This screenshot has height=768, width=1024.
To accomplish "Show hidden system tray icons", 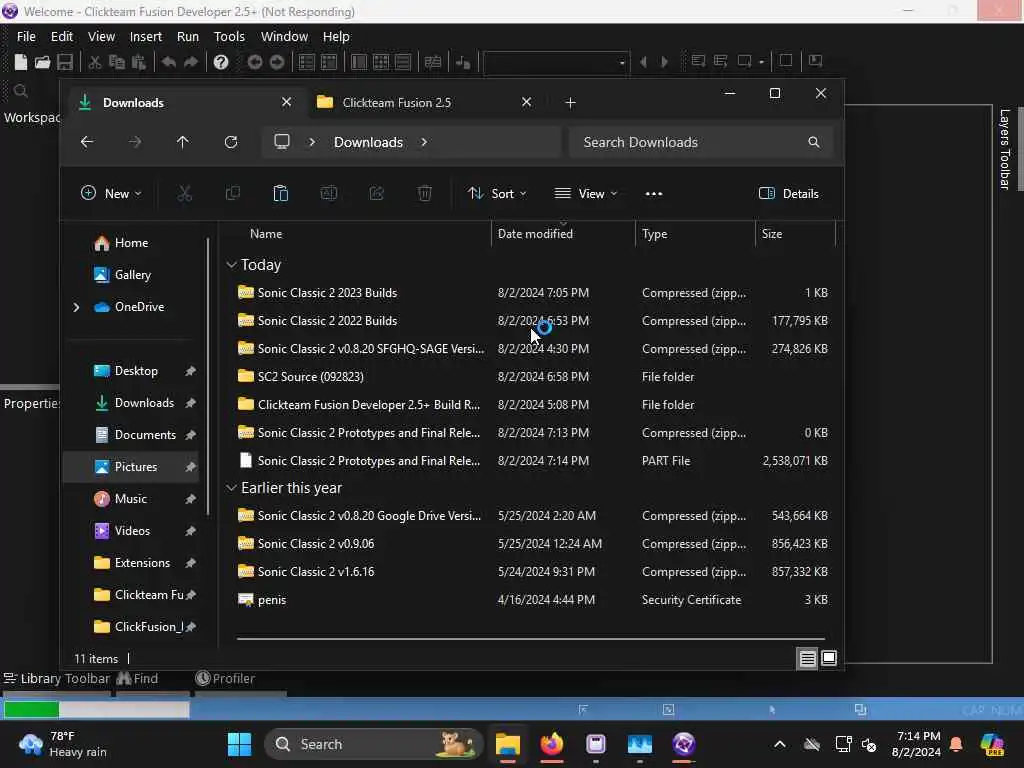I will pyautogui.click(x=780, y=744).
